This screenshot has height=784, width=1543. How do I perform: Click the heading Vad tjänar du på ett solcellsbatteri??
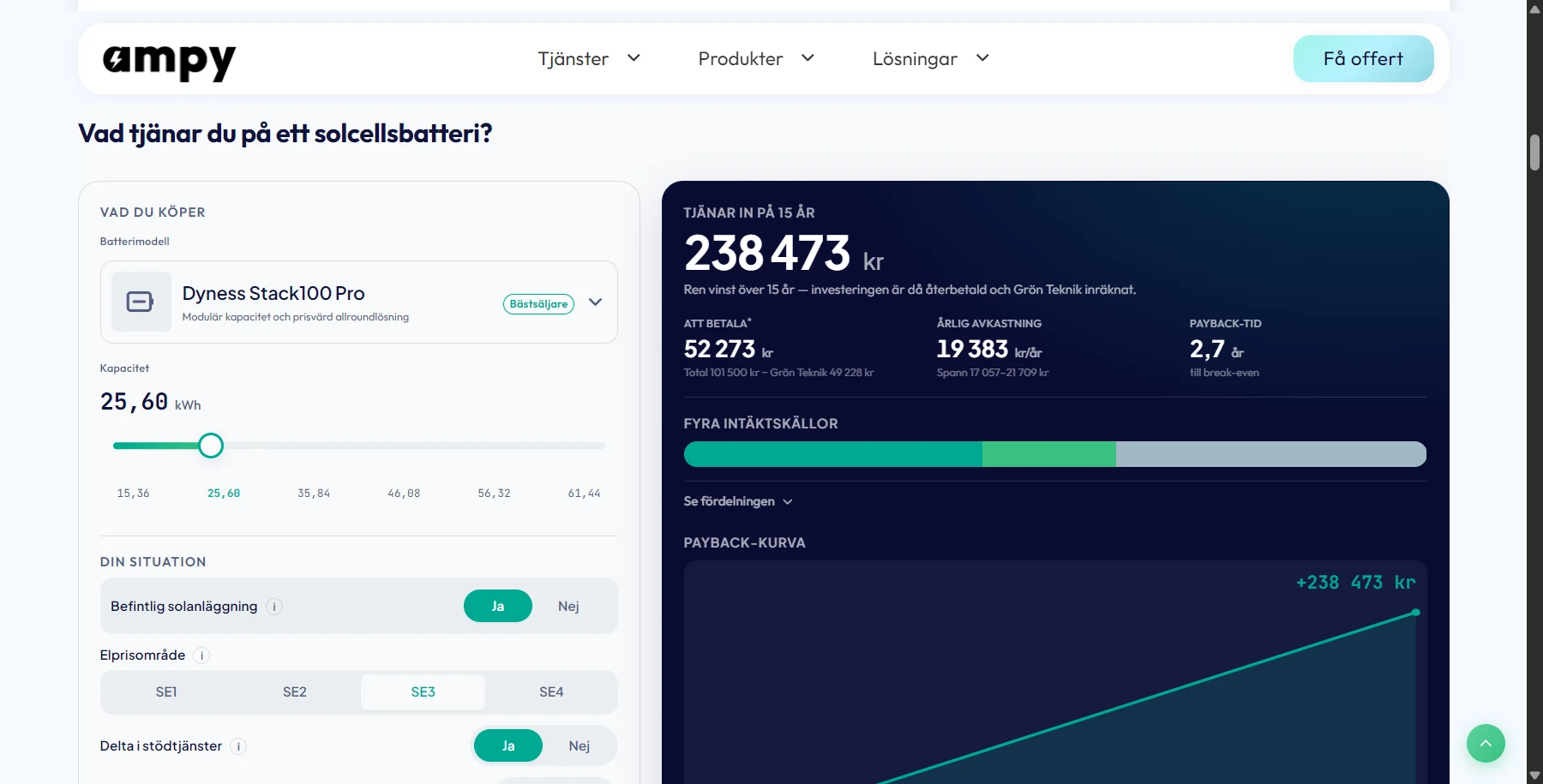285,134
